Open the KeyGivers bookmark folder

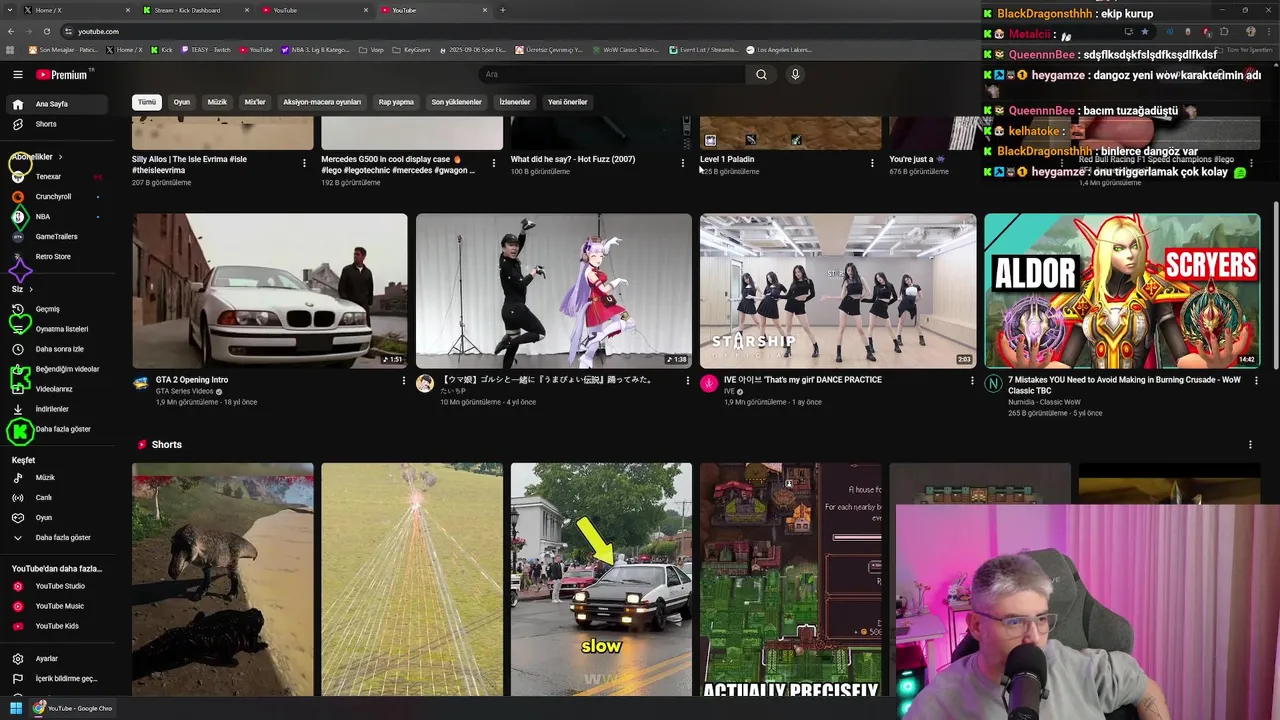tap(411, 49)
